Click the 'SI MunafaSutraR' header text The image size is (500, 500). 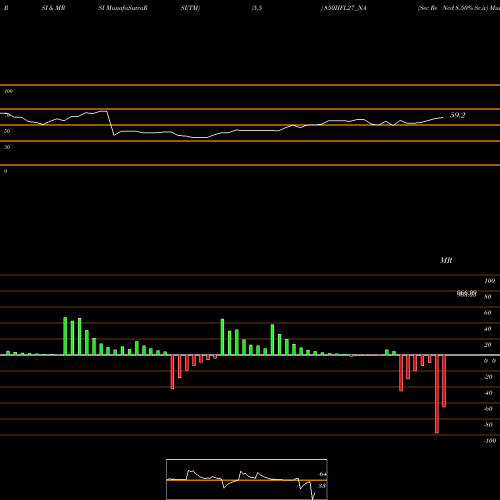tap(123, 8)
